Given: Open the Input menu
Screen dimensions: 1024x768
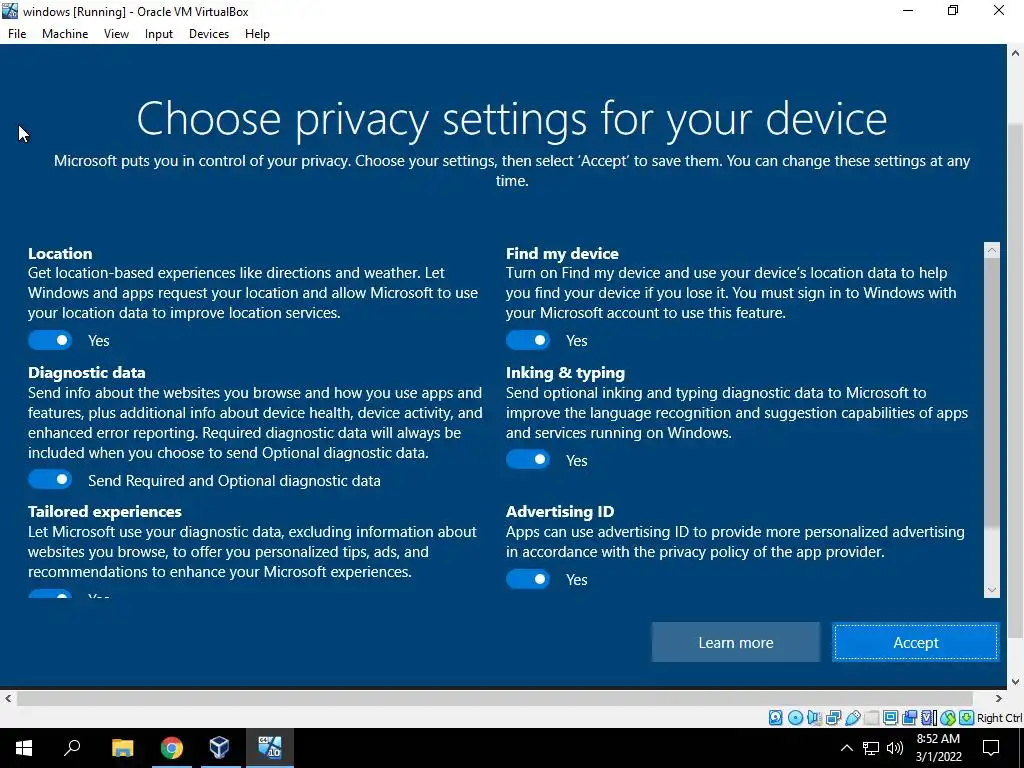Looking at the screenshot, I should tap(159, 34).
